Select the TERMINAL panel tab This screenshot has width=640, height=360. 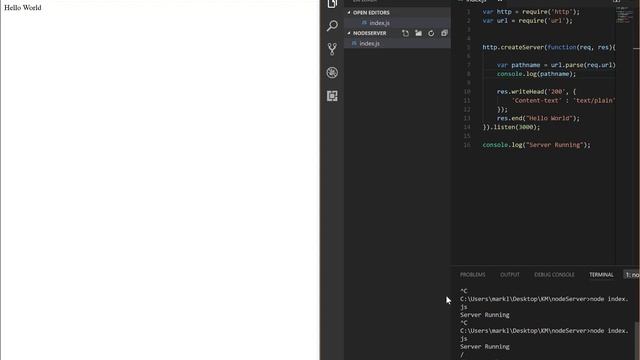(x=601, y=275)
